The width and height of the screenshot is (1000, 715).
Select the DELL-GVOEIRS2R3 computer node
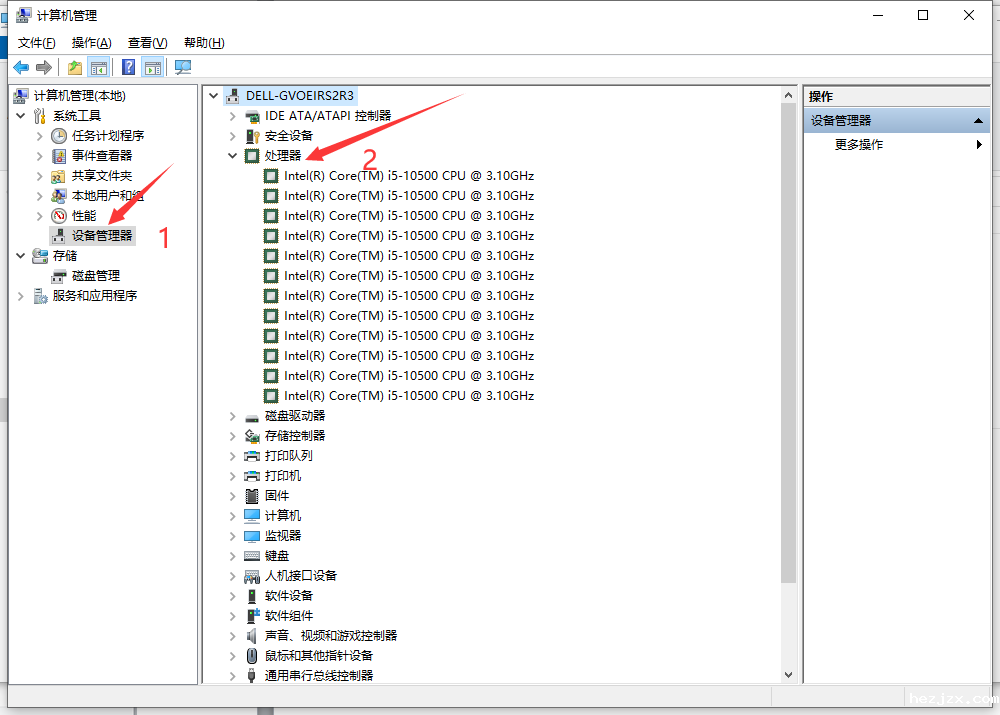[290, 96]
